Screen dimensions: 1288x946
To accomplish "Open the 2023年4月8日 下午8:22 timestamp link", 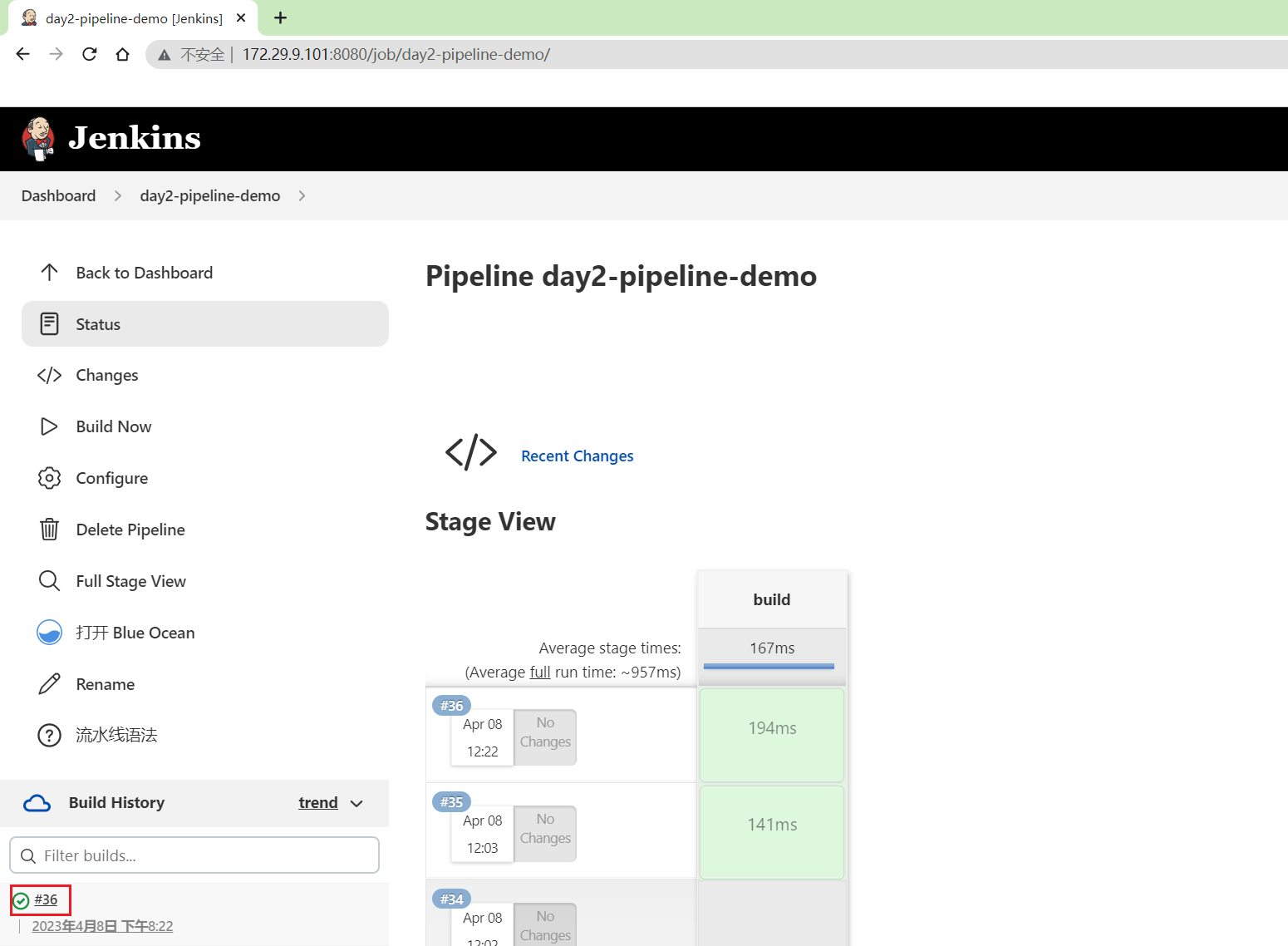I will click(102, 926).
